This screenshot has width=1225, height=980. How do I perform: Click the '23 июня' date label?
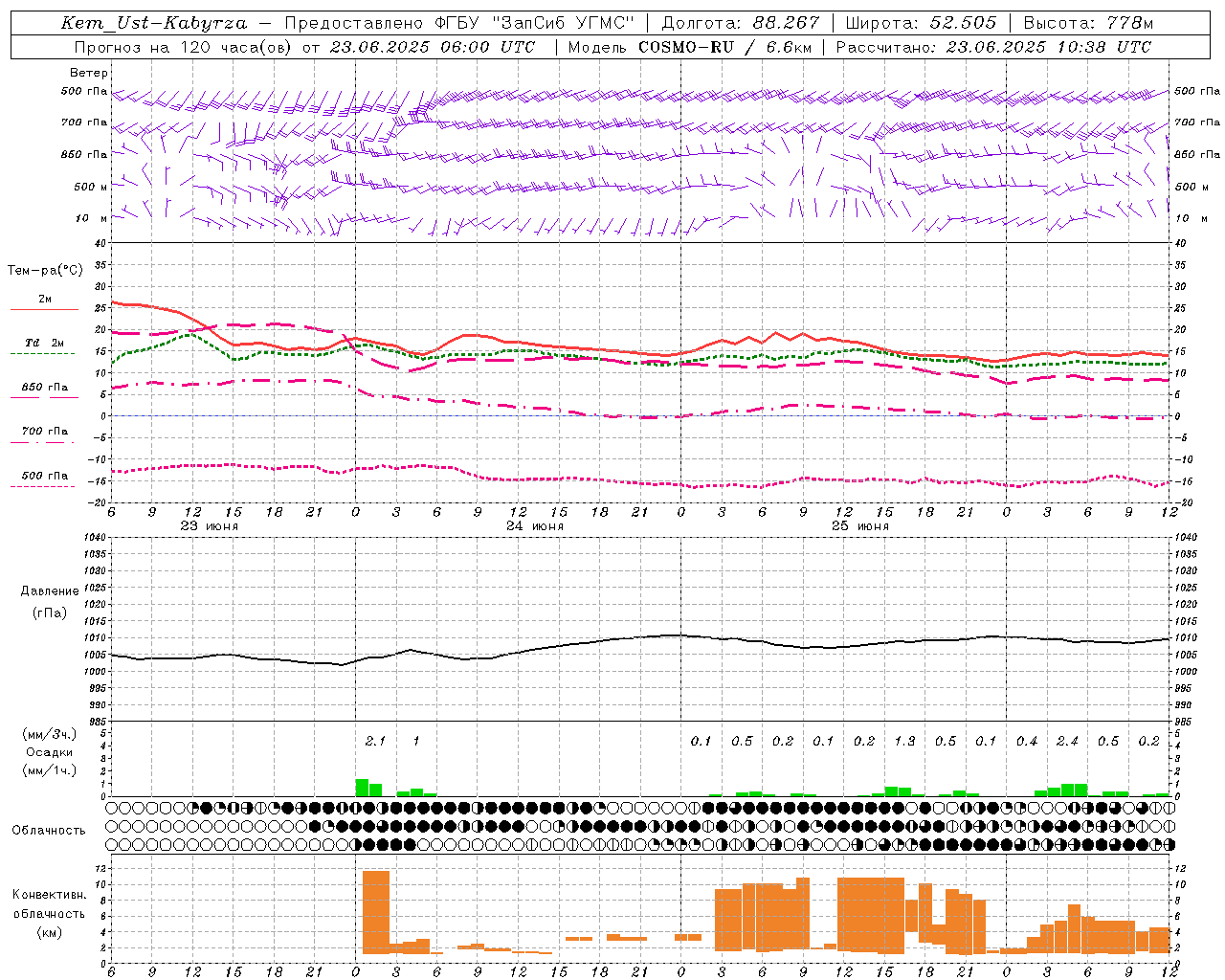pos(210,525)
